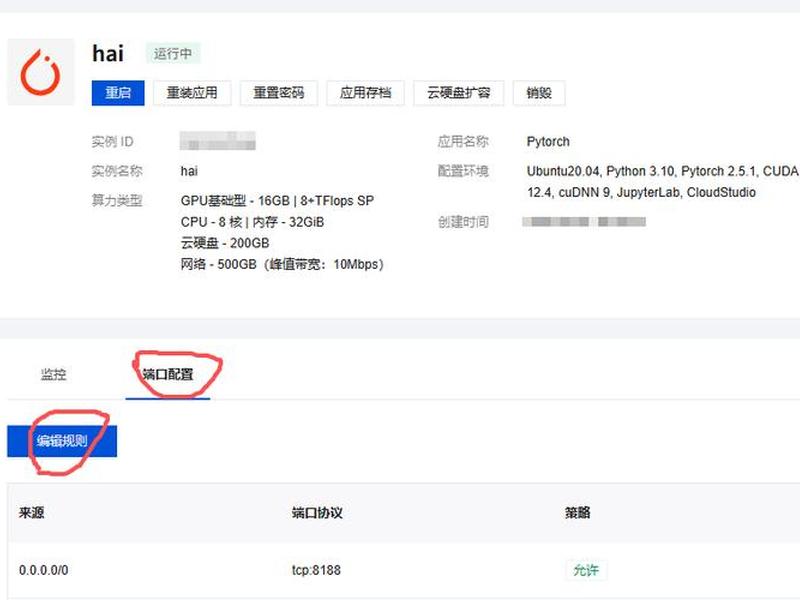This screenshot has width=800, height=600.
Task: Click the blurred 创建时间 value
Action: pos(584,222)
